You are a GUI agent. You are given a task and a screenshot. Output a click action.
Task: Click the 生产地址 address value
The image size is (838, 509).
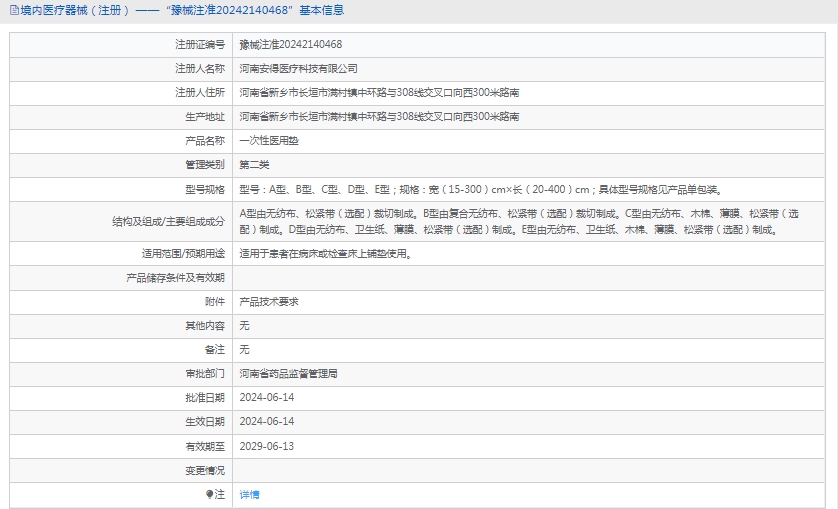pyautogui.click(x=378, y=117)
